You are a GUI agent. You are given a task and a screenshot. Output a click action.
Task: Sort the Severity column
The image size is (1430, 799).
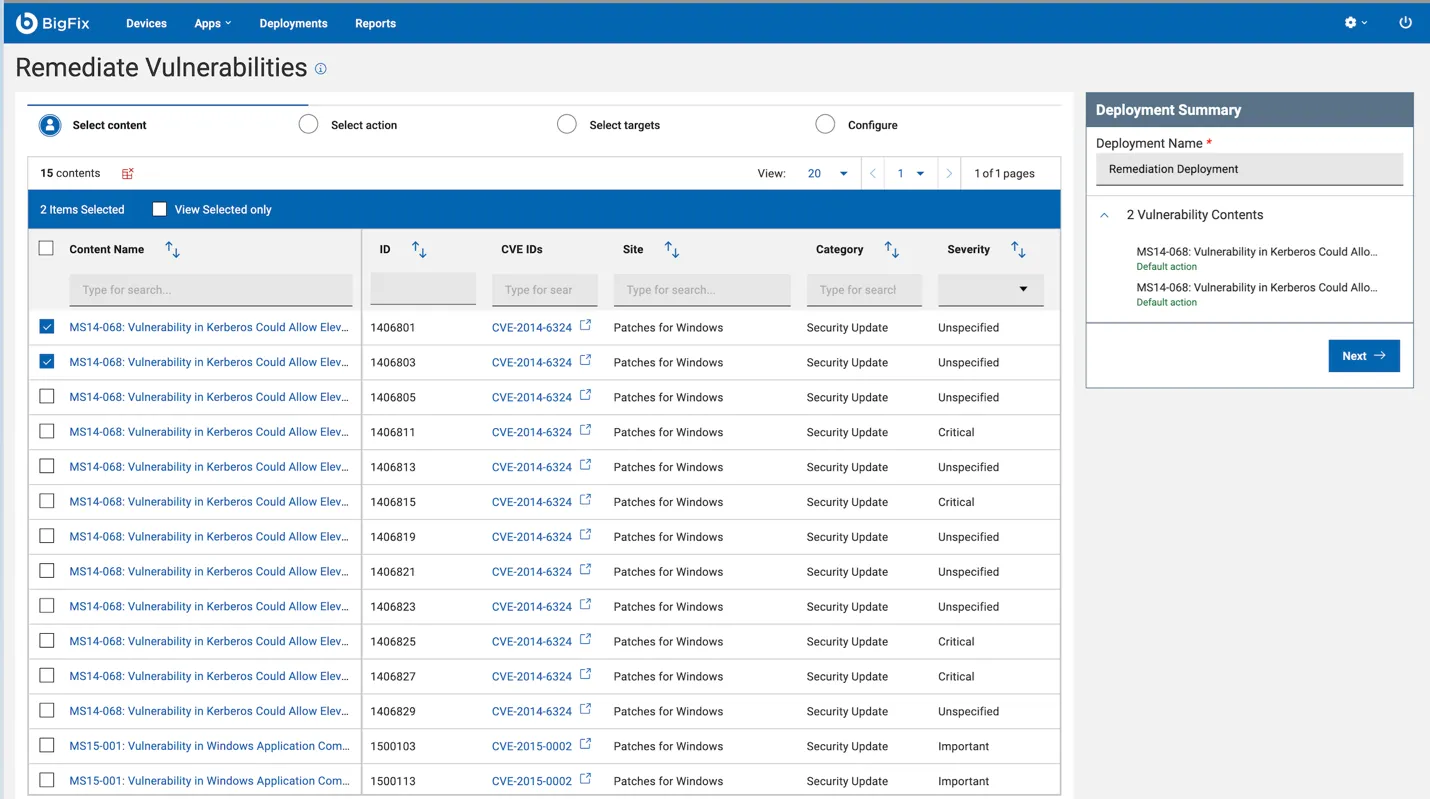tap(1018, 249)
